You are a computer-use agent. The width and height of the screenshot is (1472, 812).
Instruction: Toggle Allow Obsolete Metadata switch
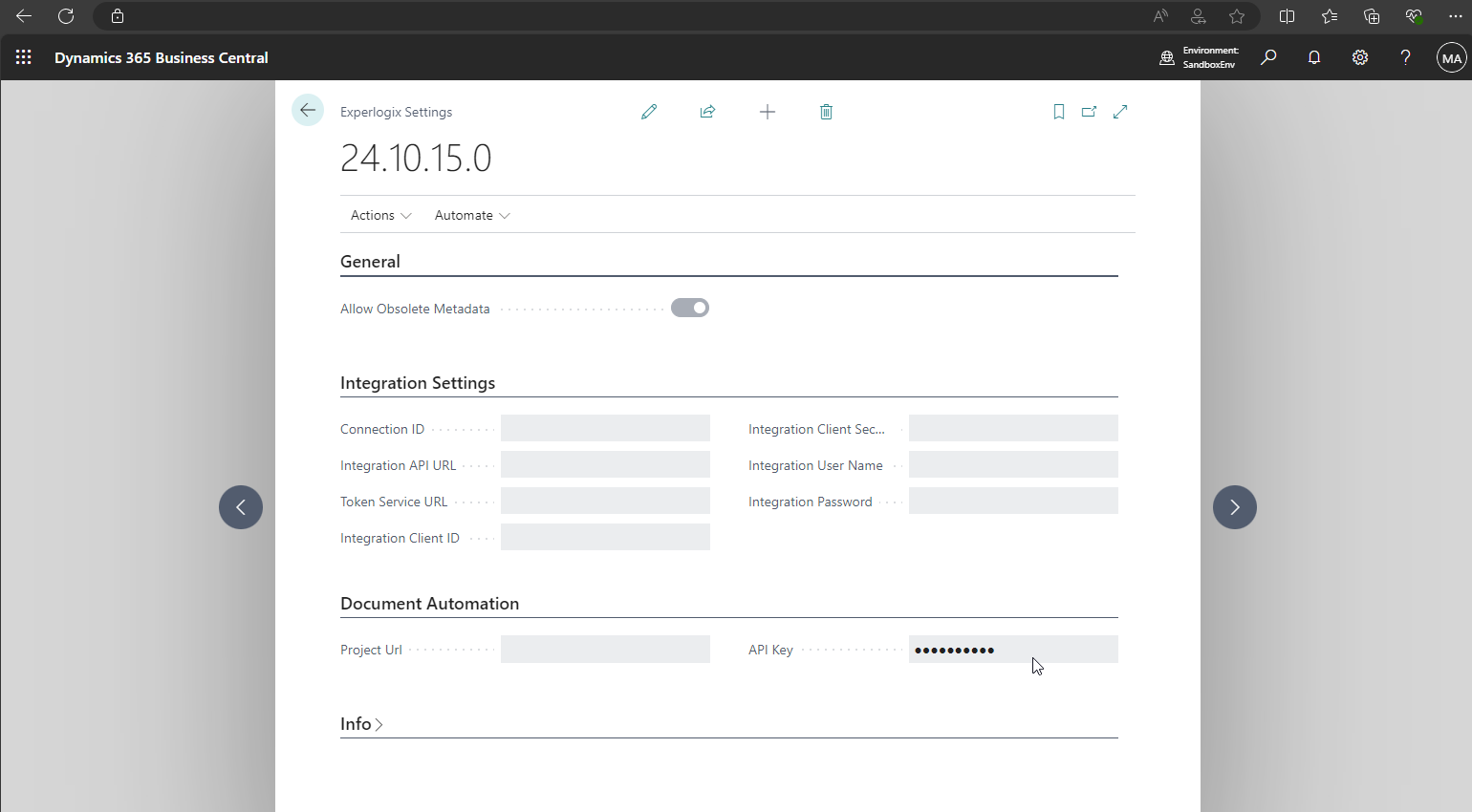coord(690,308)
